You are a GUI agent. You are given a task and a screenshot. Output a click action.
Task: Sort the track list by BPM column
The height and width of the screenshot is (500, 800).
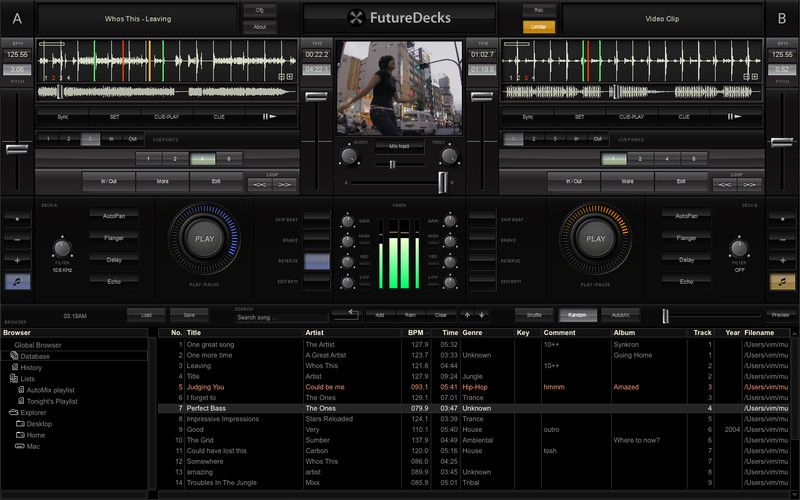click(x=416, y=333)
